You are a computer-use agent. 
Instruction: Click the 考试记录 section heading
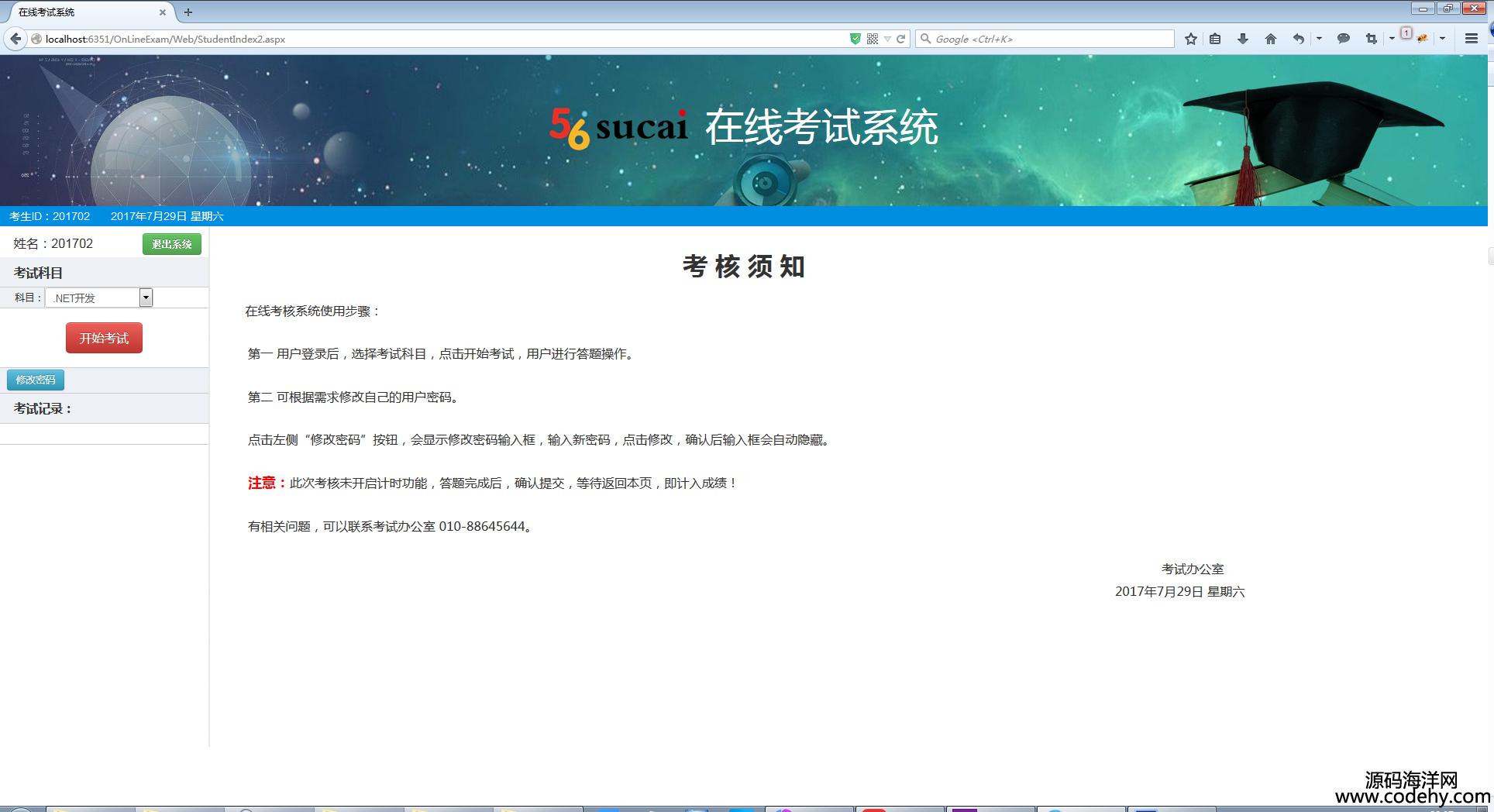43,408
